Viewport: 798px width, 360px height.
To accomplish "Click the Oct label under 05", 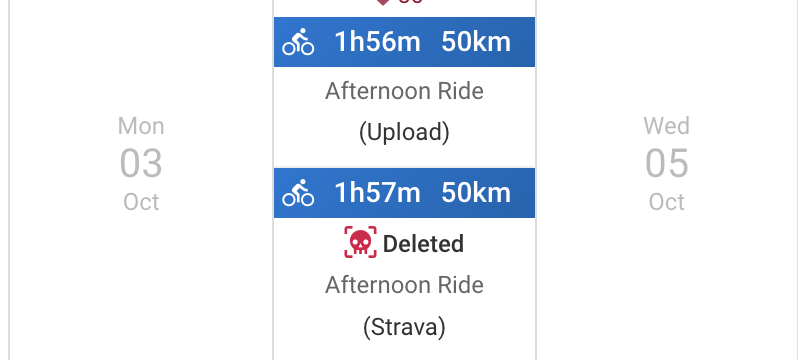I will coord(667,202).
